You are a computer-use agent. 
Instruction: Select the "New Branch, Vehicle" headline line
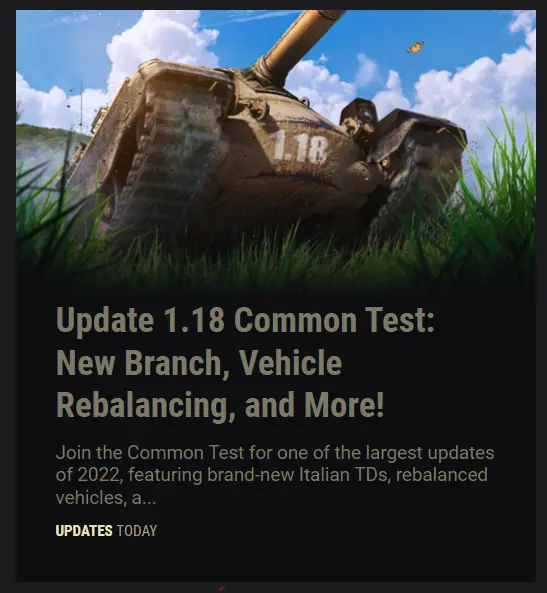[x=199, y=362]
